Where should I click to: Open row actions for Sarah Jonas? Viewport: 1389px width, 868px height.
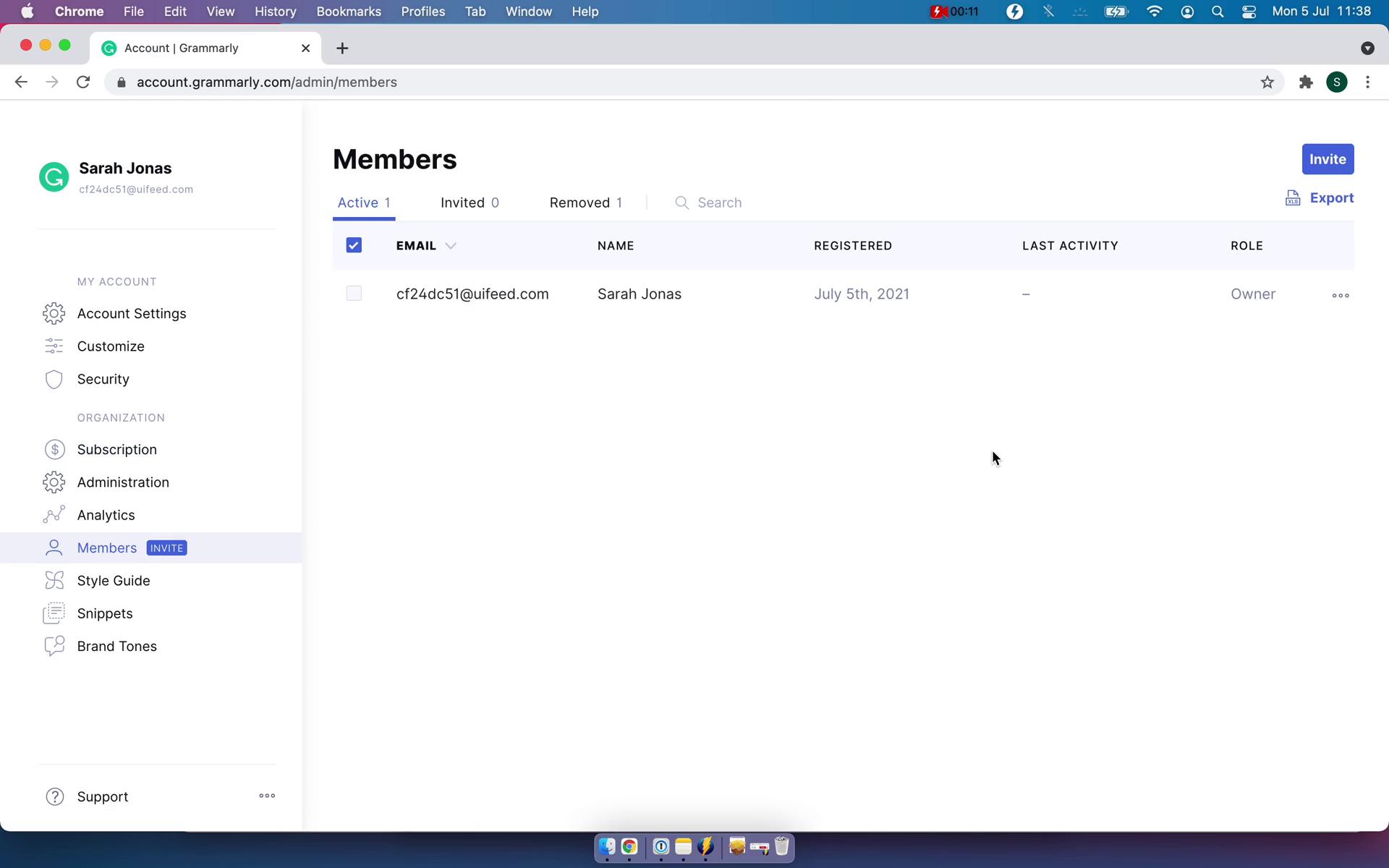coord(1341,295)
